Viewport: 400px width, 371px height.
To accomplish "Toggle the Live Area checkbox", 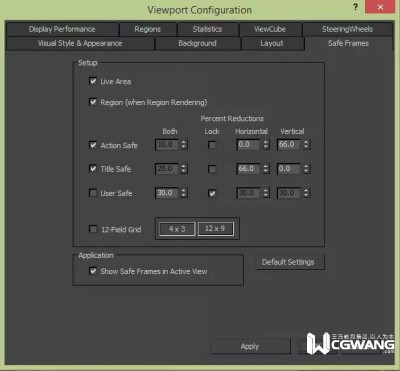I will (x=93, y=81).
